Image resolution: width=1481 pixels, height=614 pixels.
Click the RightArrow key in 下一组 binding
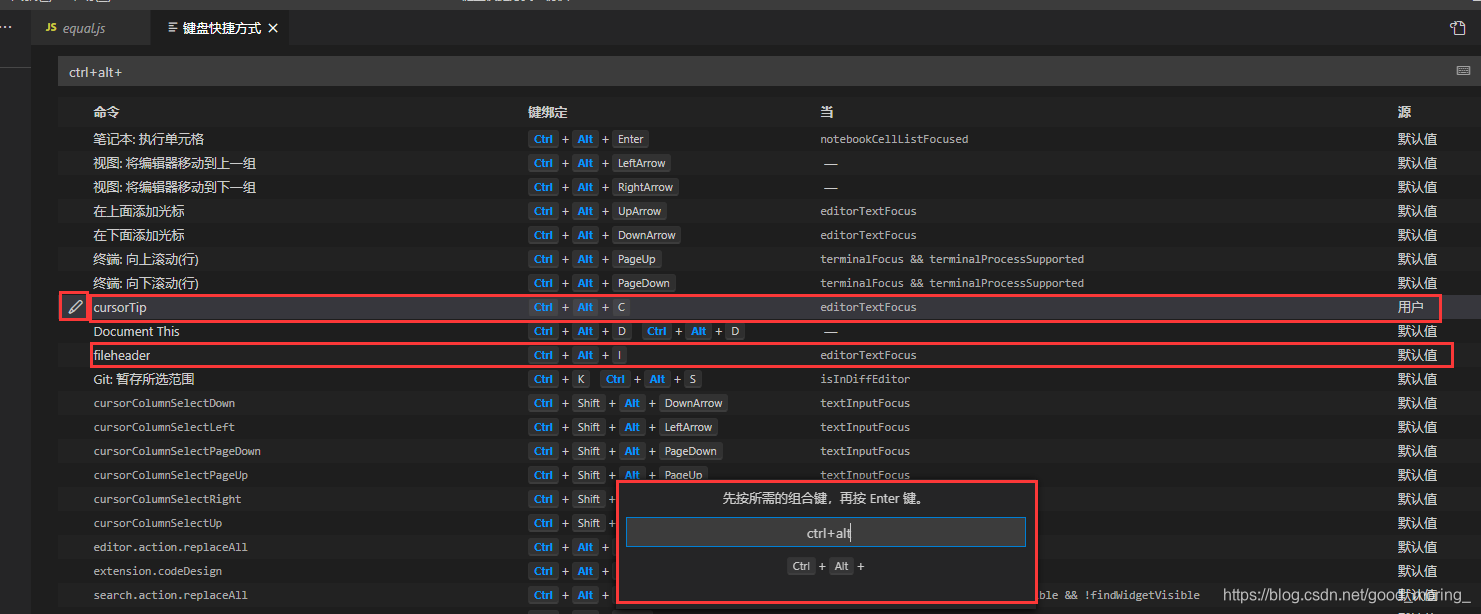click(x=645, y=187)
